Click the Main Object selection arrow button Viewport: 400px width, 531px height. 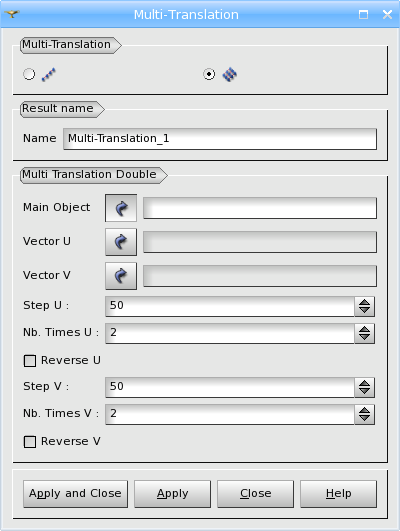coord(121,208)
